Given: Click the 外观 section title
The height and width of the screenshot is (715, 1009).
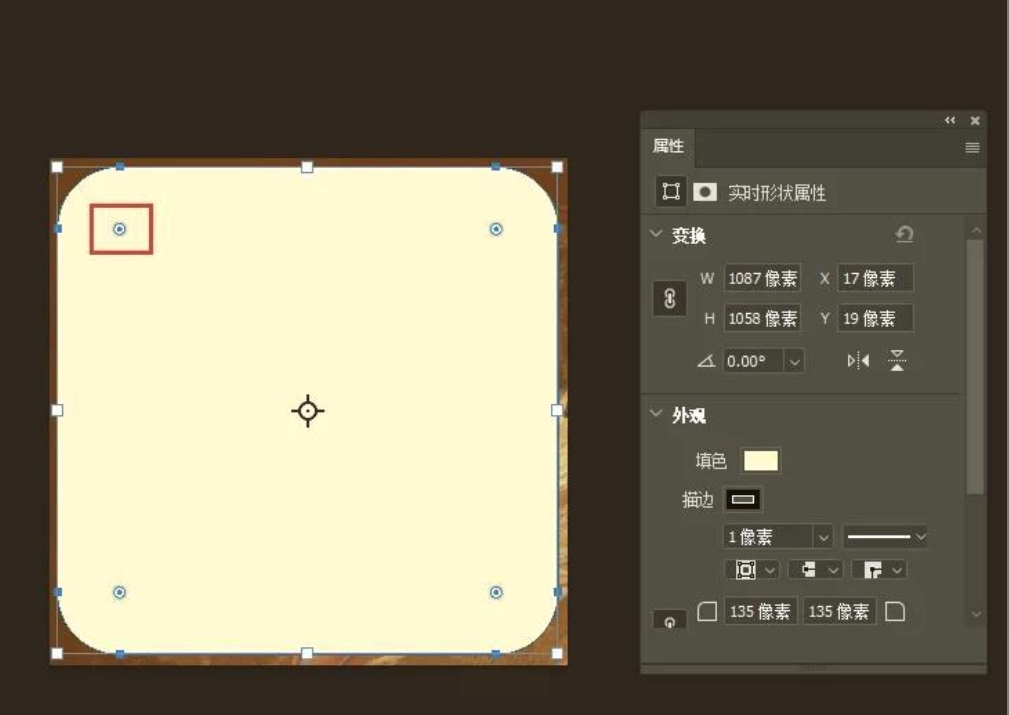Looking at the screenshot, I should point(689,416).
